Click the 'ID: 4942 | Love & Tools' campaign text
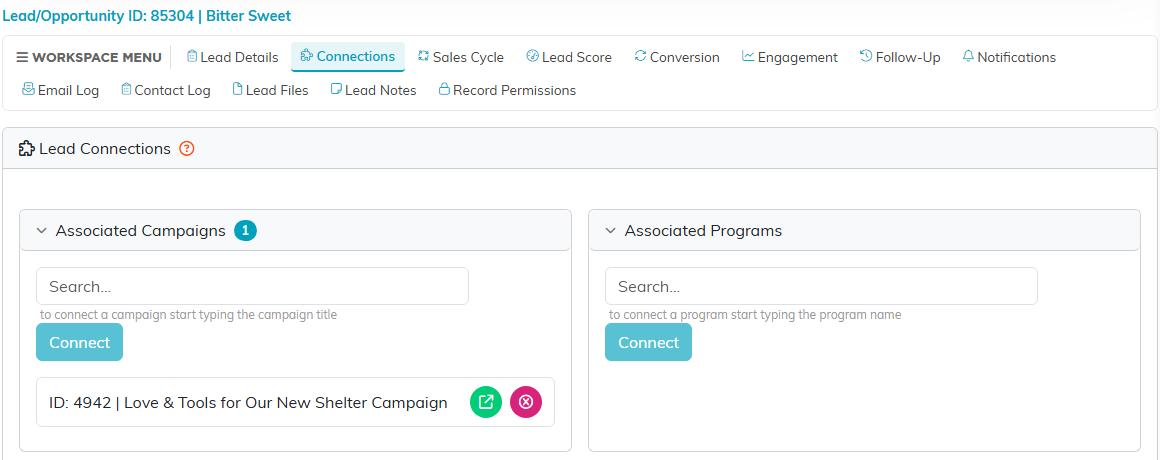This screenshot has width=1160, height=460. click(249, 403)
